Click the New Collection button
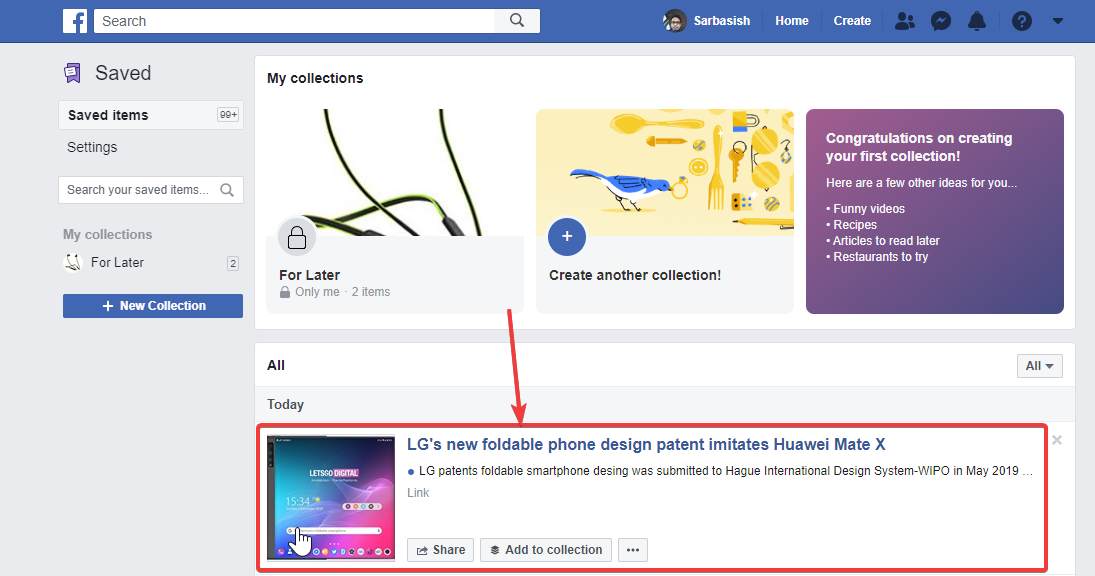1095x576 pixels. (x=153, y=306)
